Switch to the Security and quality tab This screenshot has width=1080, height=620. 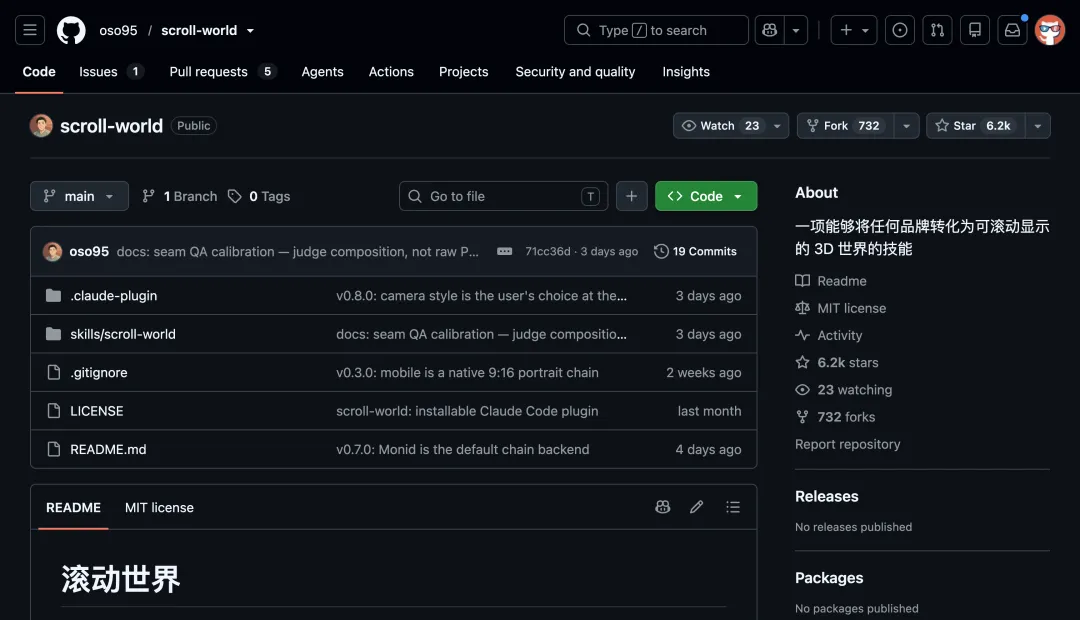pos(575,72)
